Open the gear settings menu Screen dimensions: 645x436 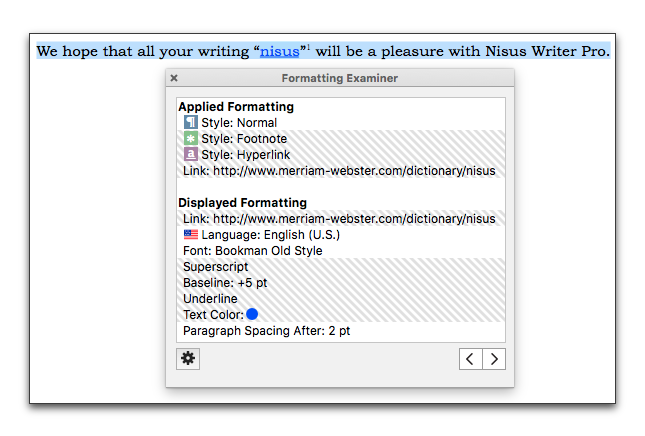pos(188,359)
